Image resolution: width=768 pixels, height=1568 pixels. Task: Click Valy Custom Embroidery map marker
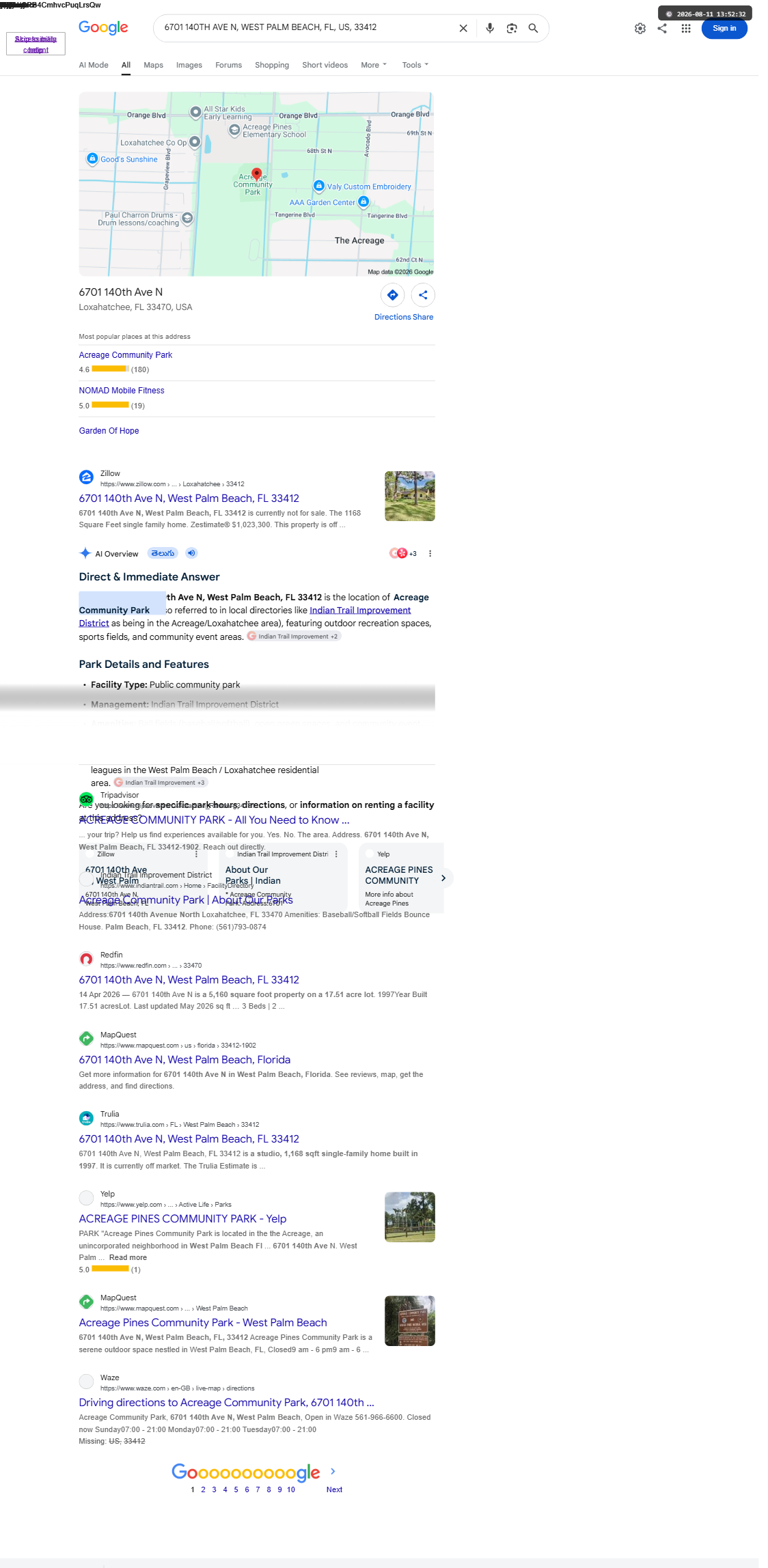[x=318, y=186]
